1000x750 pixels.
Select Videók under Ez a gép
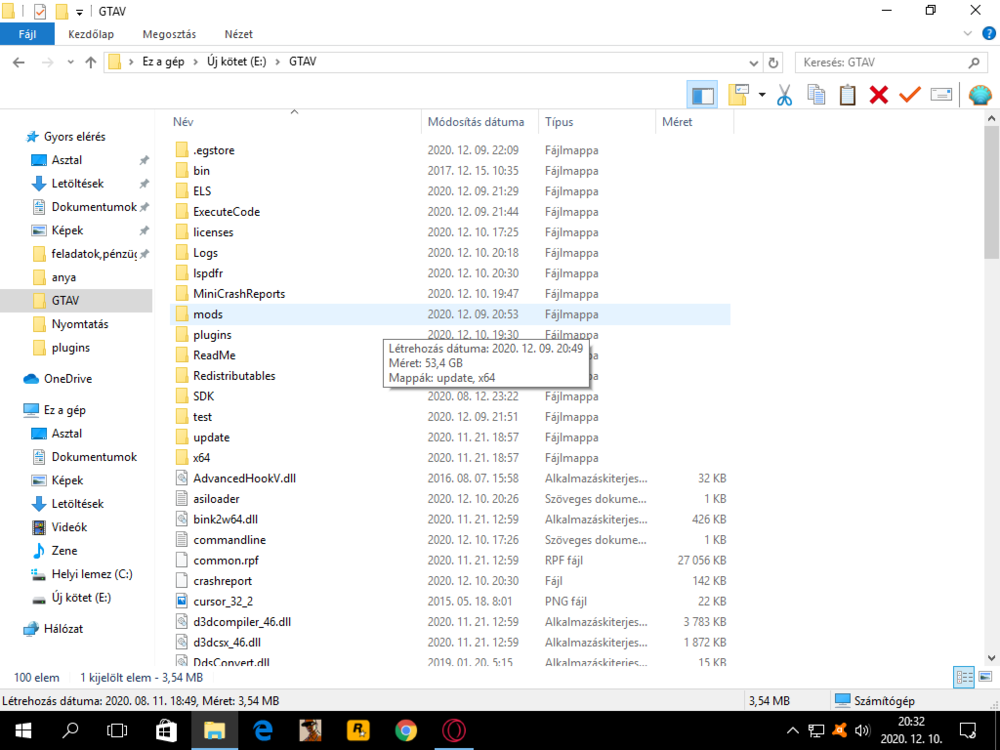point(69,527)
